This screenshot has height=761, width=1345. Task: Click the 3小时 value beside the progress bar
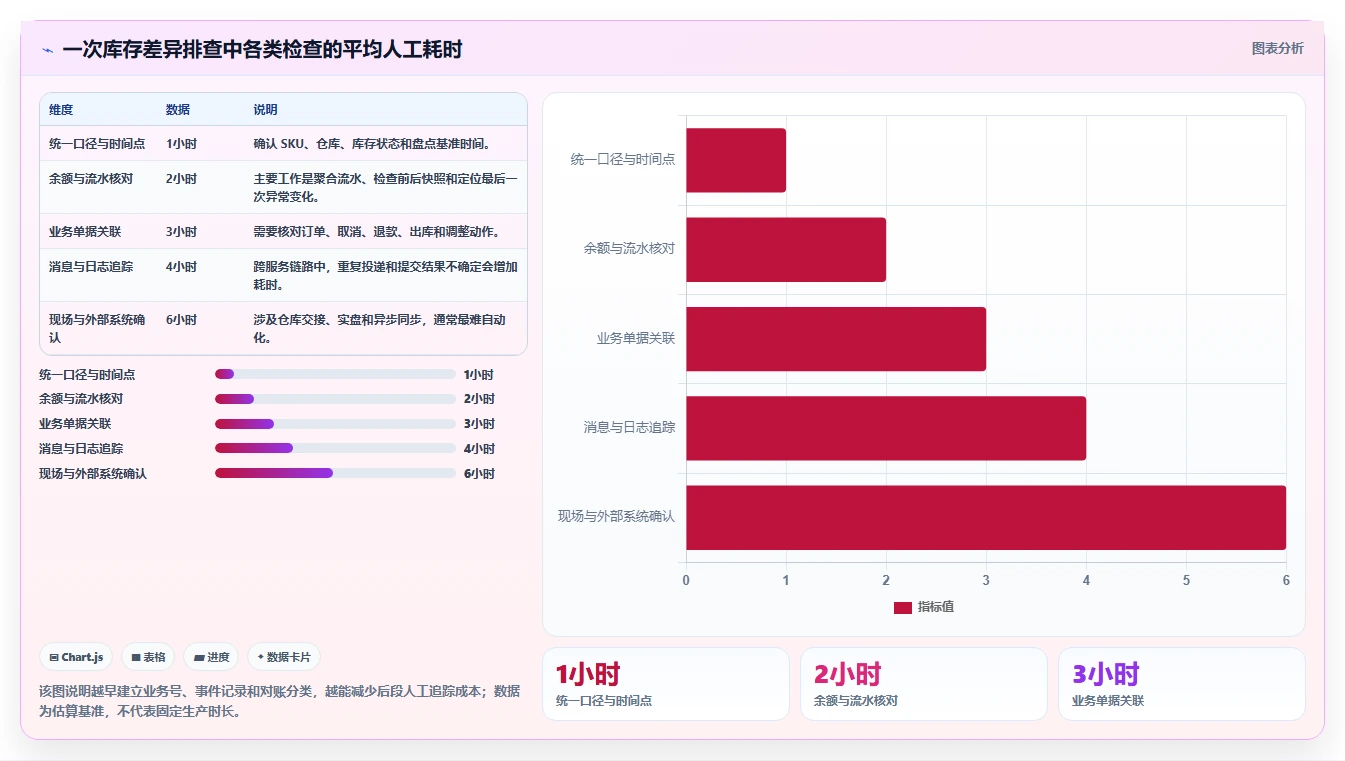pyautogui.click(x=479, y=424)
